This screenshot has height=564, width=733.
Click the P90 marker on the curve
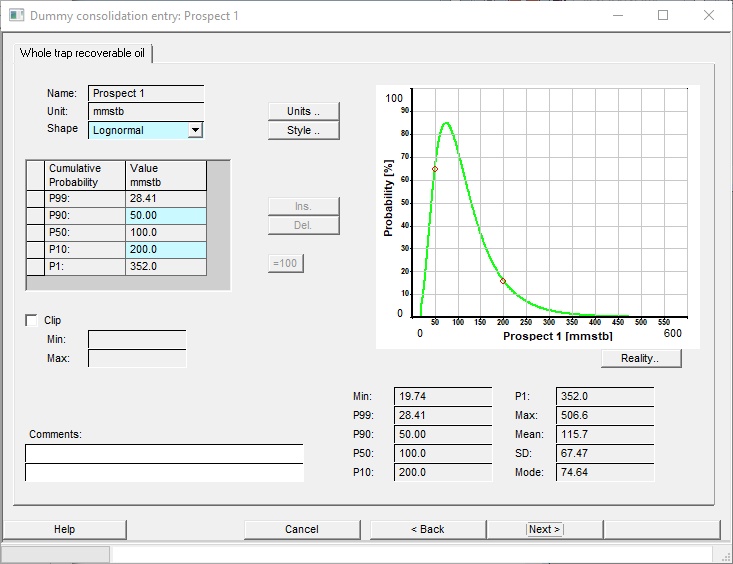point(434,169)
